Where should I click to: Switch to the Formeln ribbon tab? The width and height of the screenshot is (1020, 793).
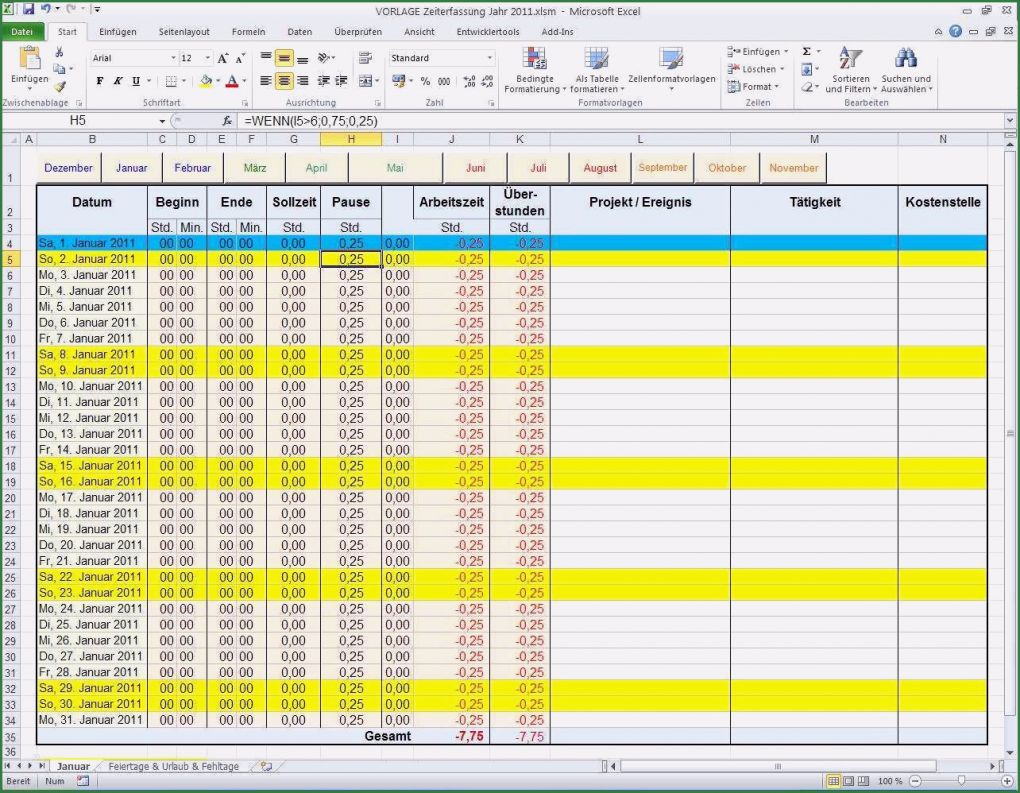tap(249, 31)
